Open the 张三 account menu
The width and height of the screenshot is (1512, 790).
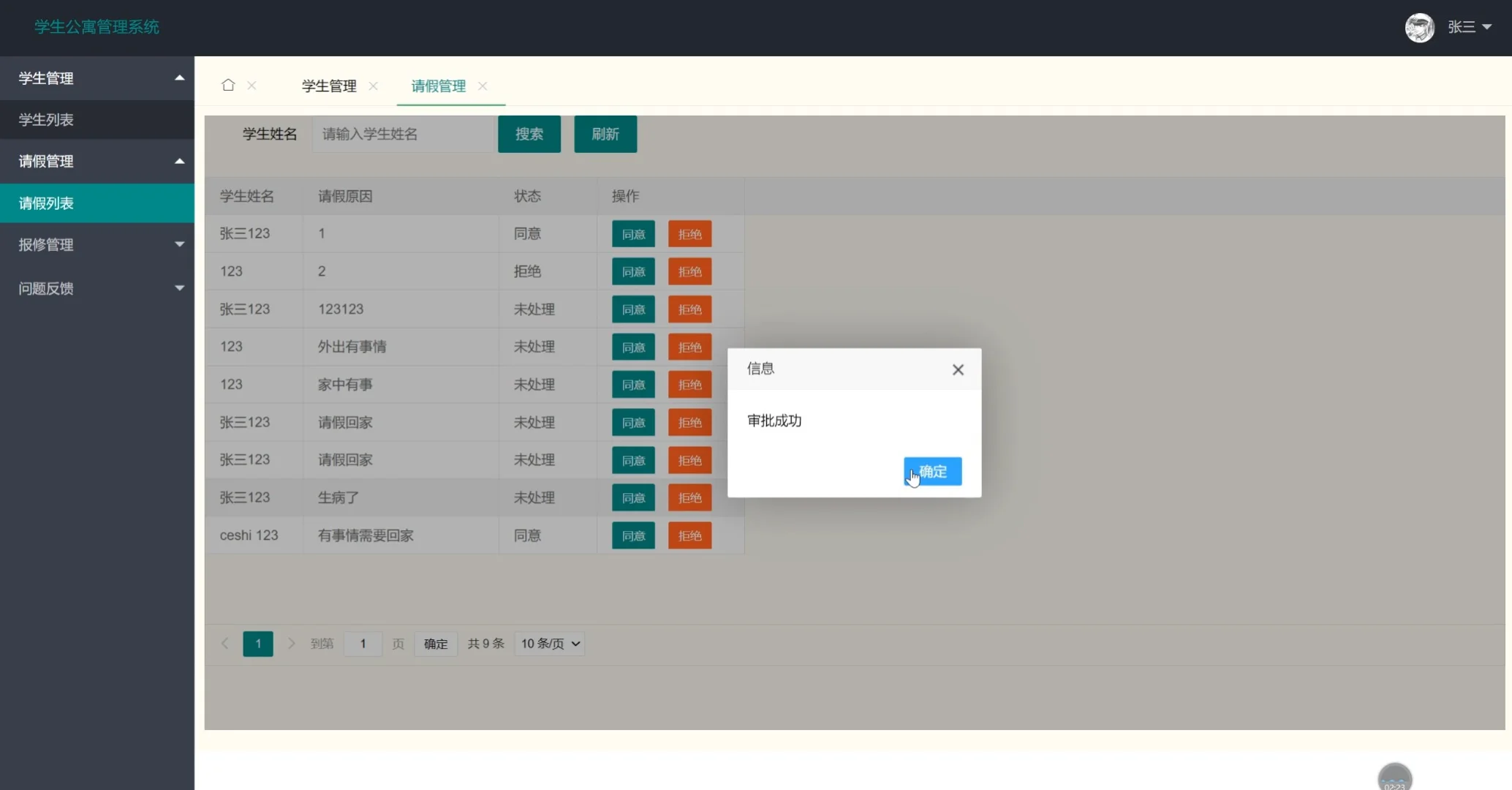pyautogui.click(x=1470, y=26)
